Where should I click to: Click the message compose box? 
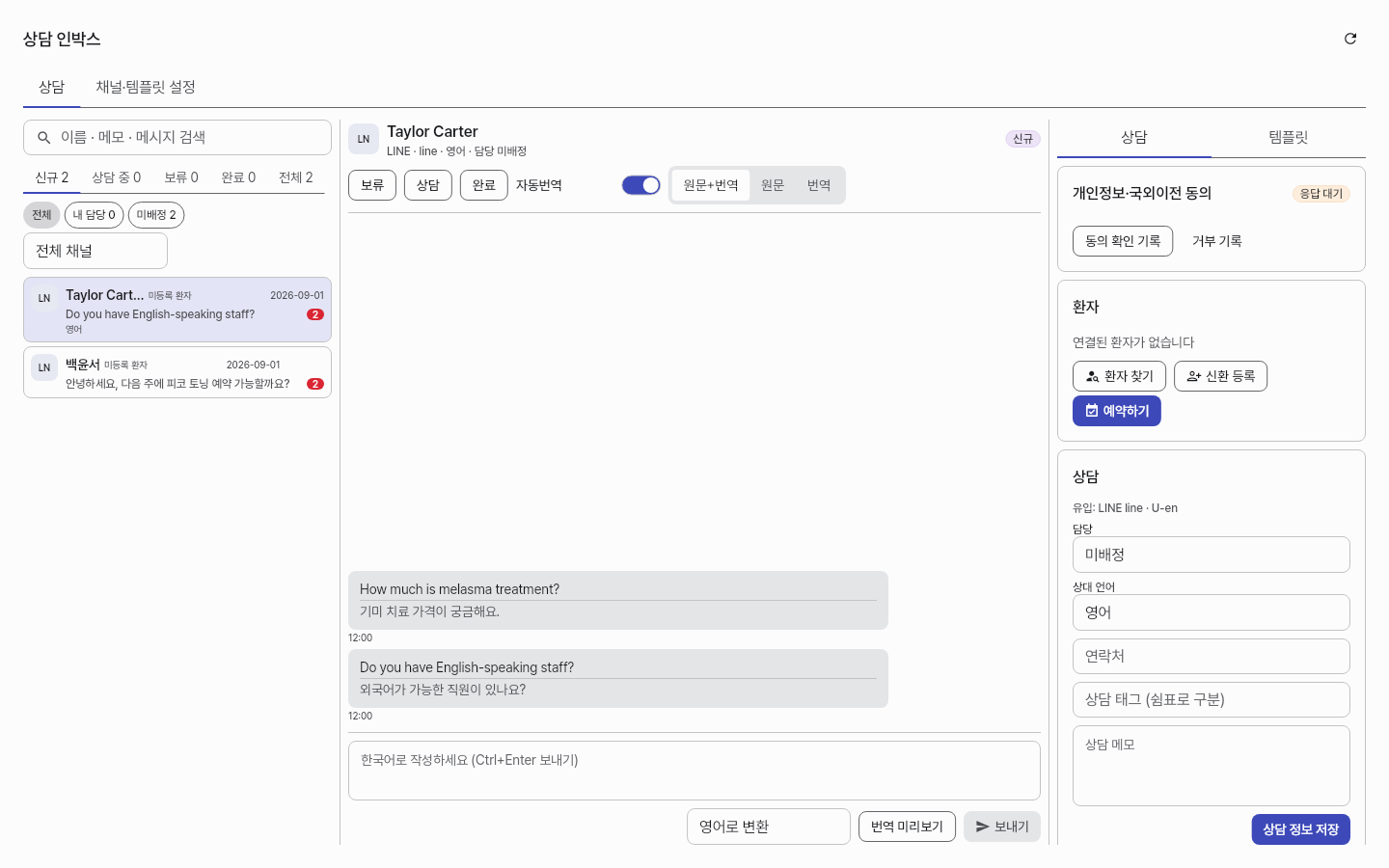pyautogui.click(x=694, y=771)
